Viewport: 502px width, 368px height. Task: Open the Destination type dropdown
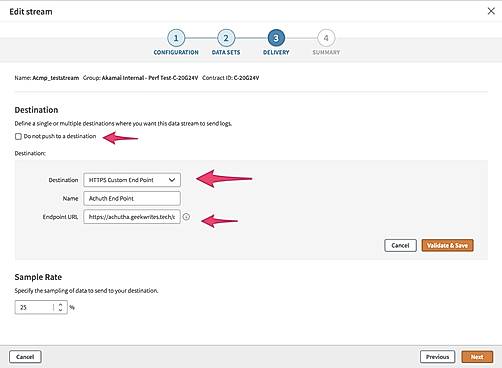[132, 180]
